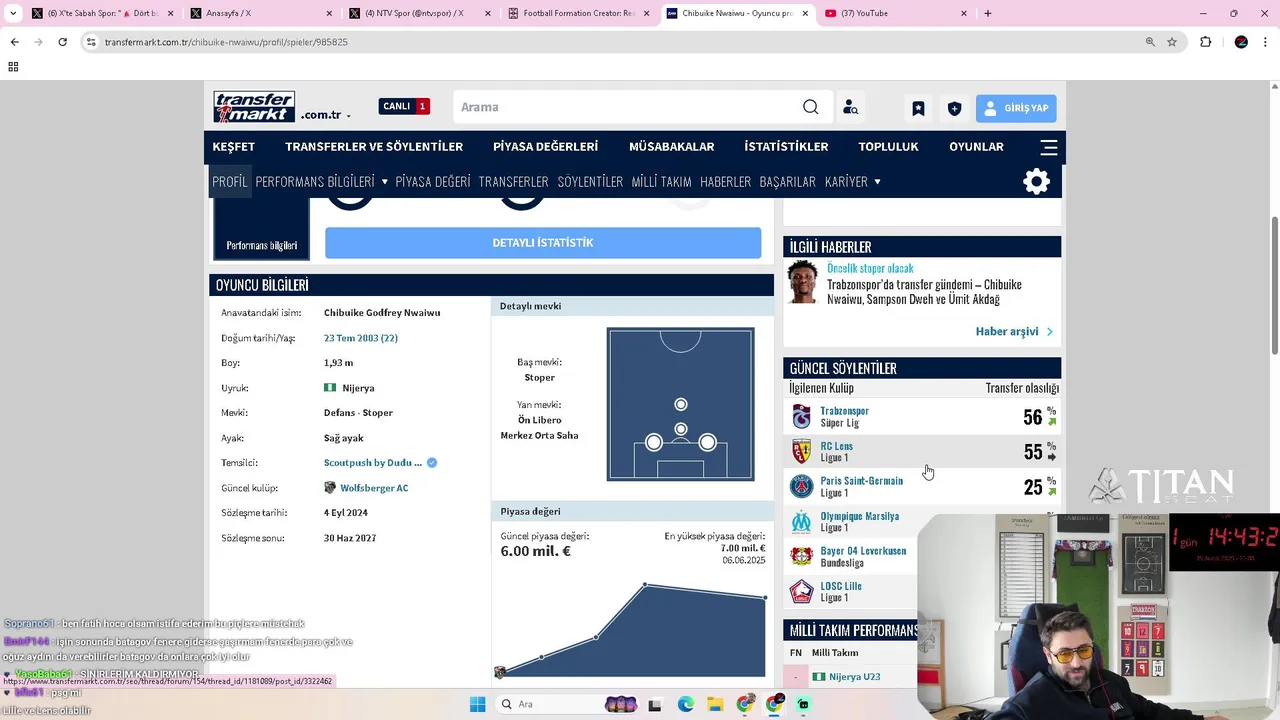Open the CANLI live scores badge
Screen dimensions: 1280x720
404,106
